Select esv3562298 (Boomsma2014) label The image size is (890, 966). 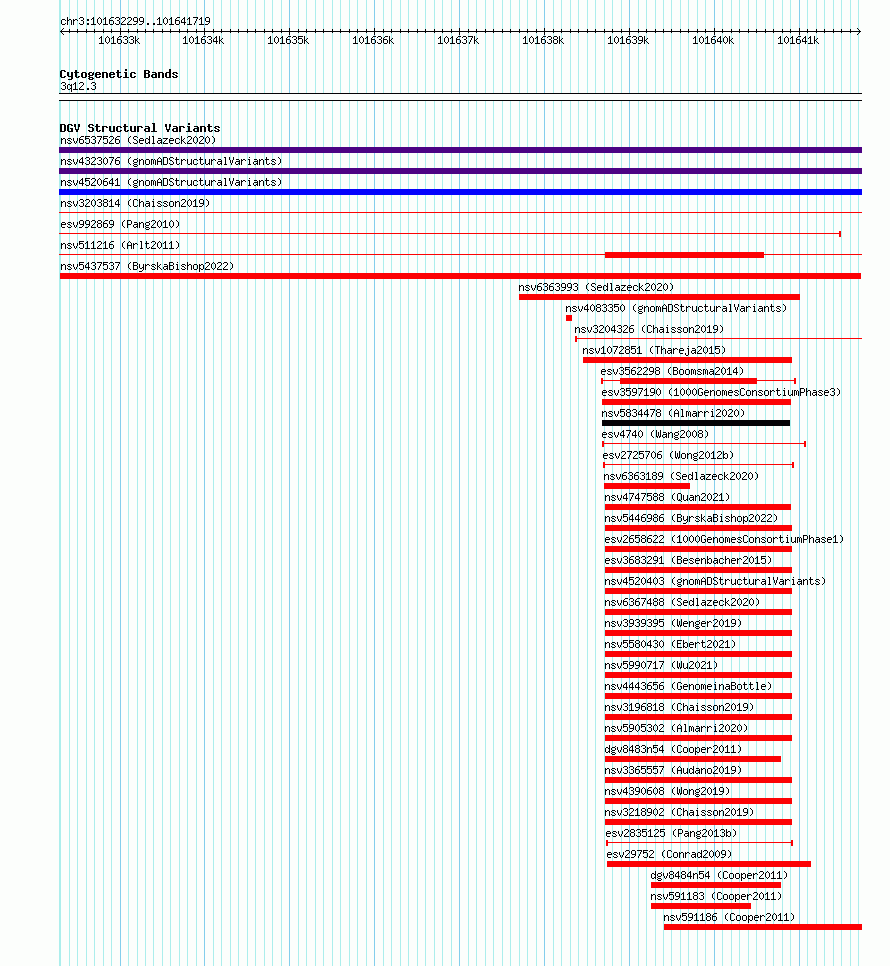coord(673,371)
